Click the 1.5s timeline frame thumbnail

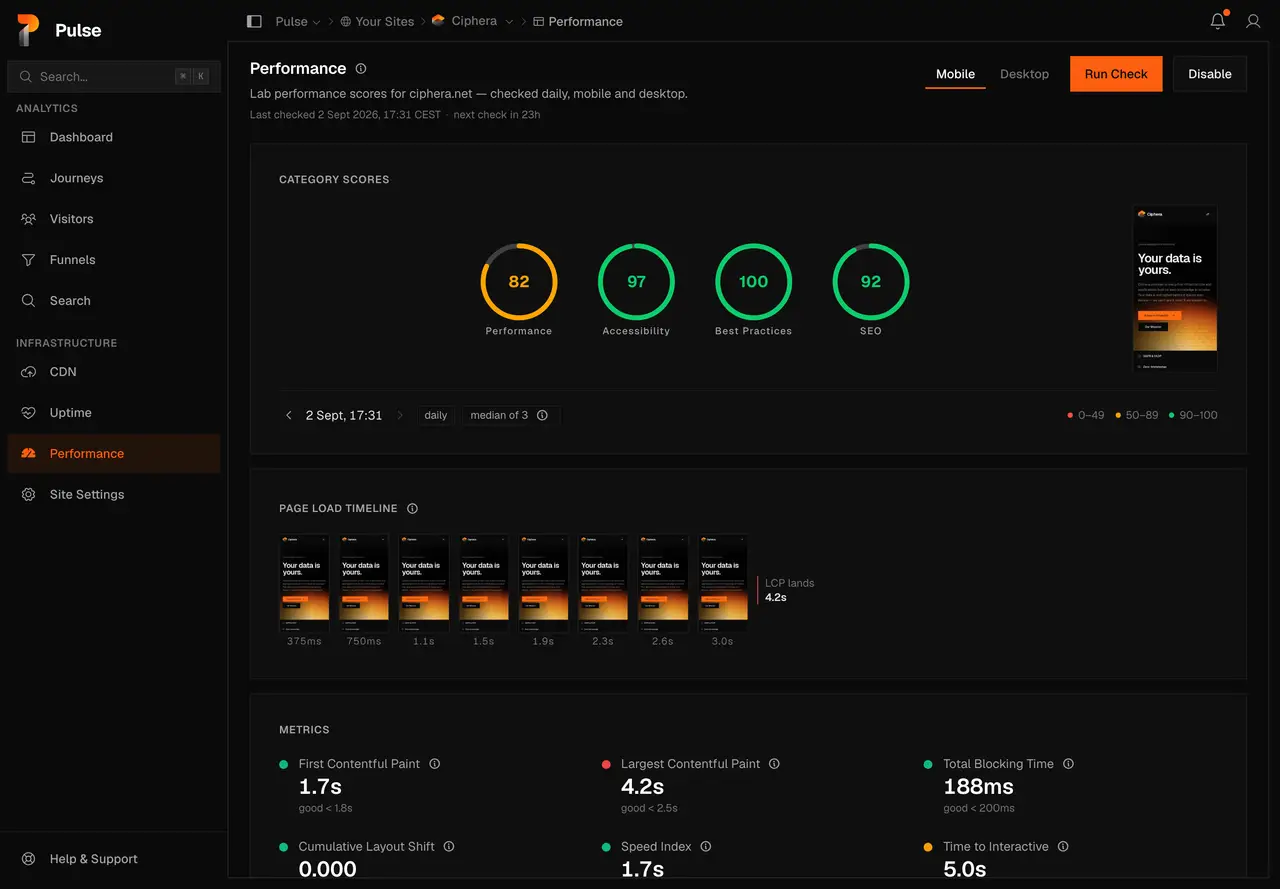pos(484,583)
